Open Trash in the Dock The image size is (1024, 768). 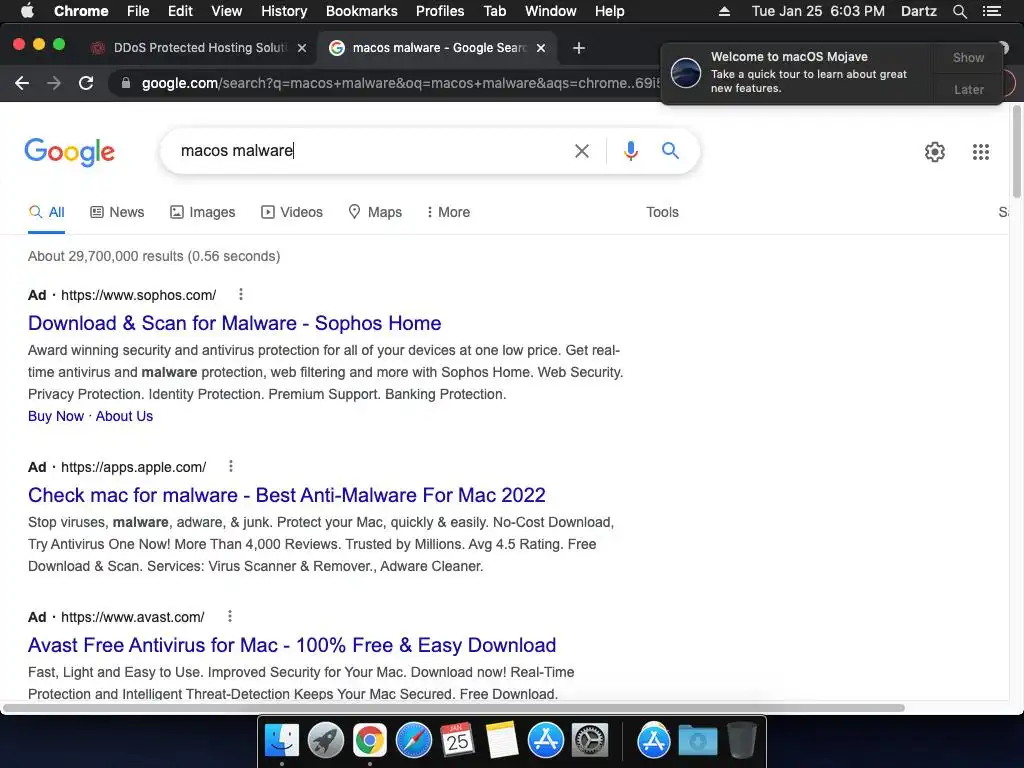coord(741,741)
